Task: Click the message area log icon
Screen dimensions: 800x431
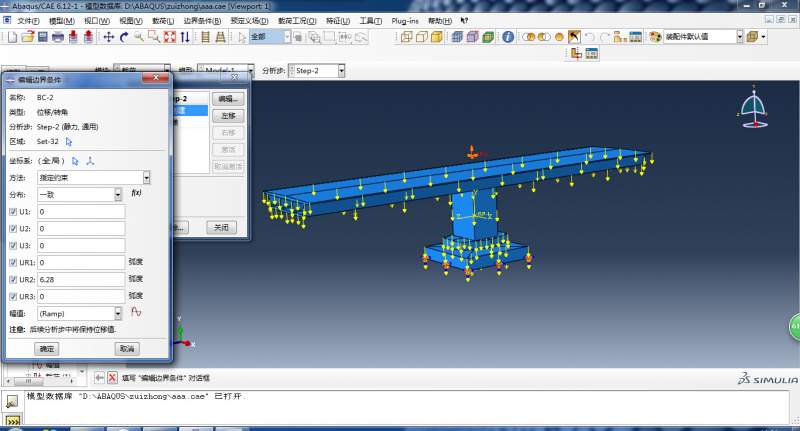Action: pos(12,402)
